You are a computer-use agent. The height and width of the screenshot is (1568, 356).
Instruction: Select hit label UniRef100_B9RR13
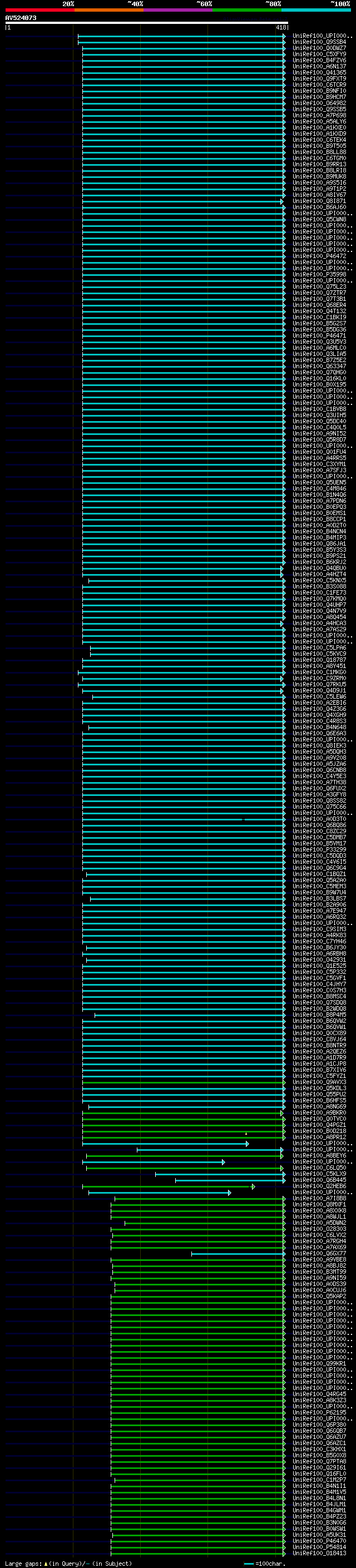(x=319, y=164)
